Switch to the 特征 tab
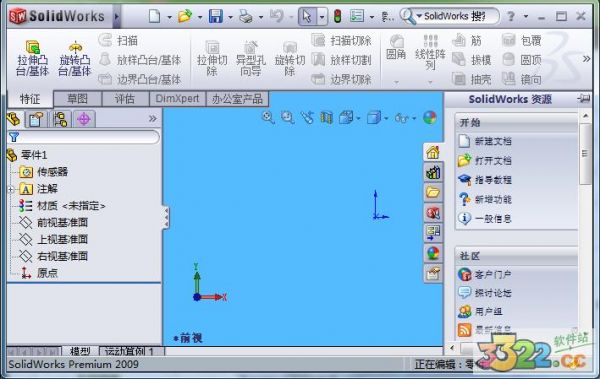This screenshot has width=600, height=379. [30, 99]
